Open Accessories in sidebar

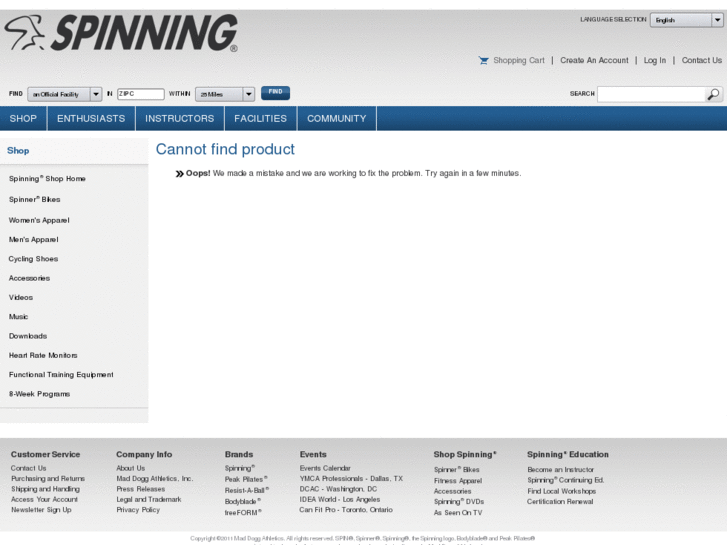click(x=29, y=278)
